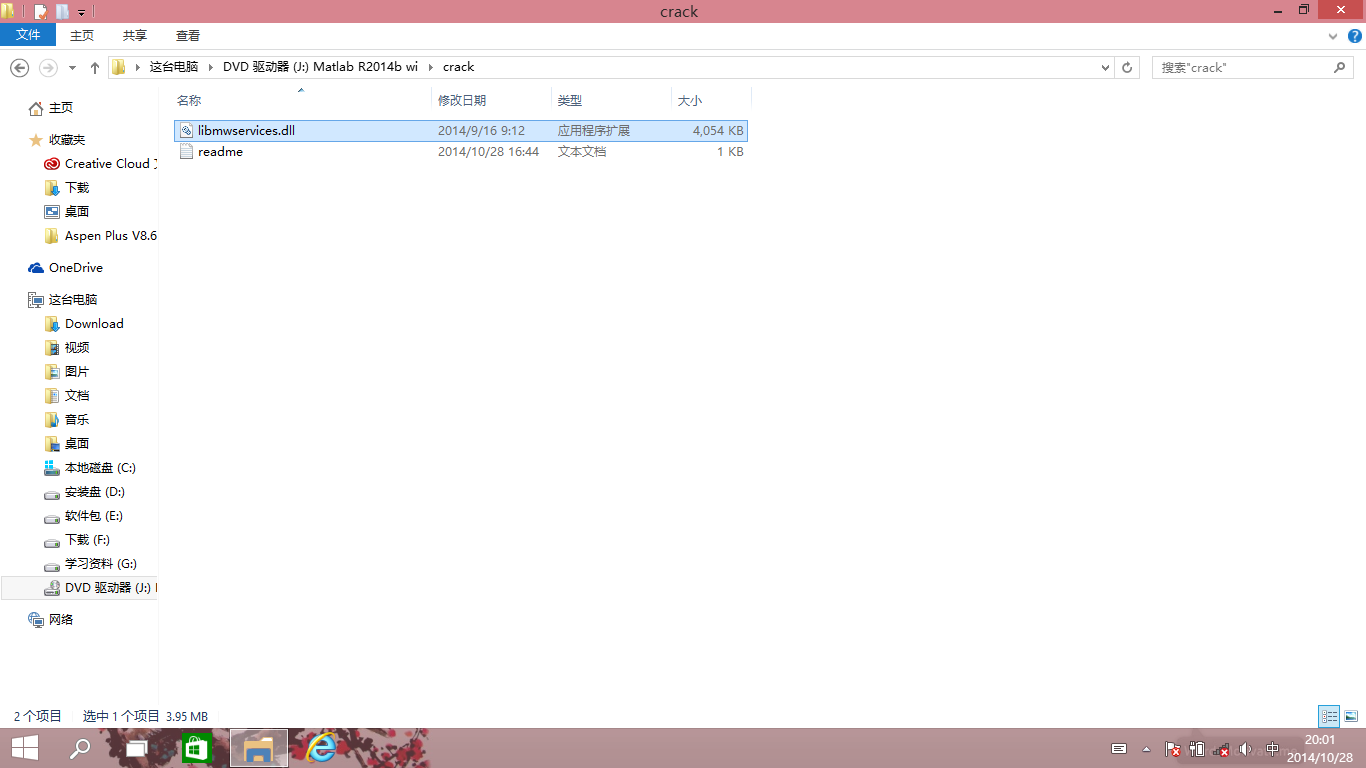
Task: Open the recent locations dropdown
Action: (72, 68)
